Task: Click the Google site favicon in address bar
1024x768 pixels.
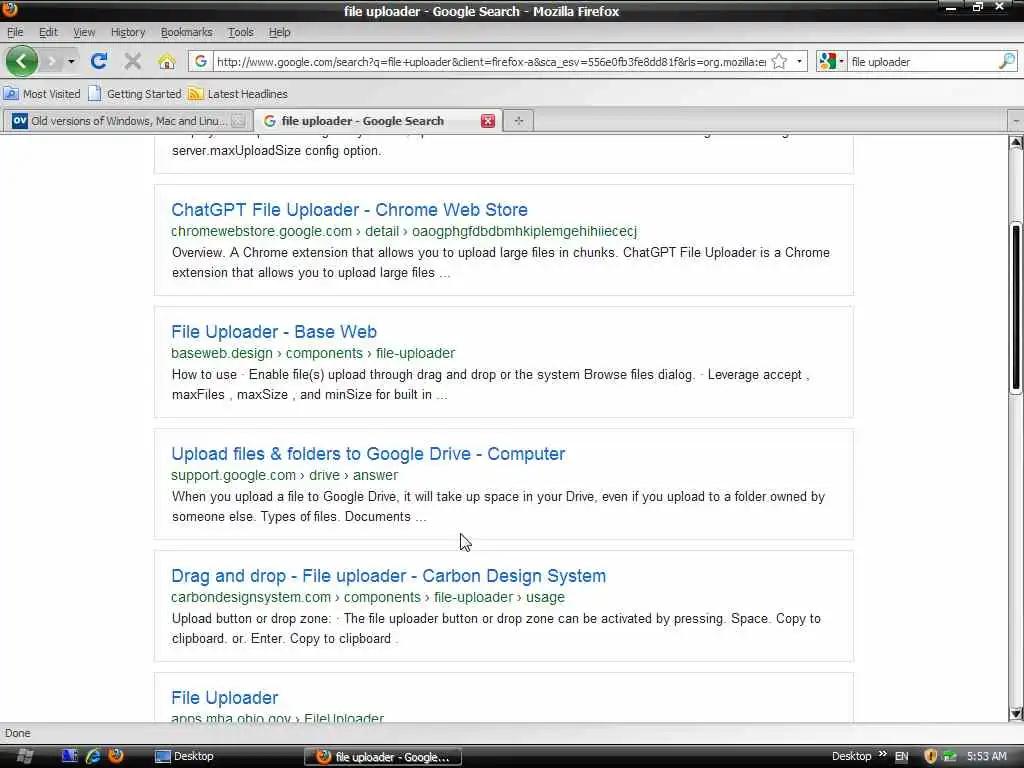Action: [201, 61]
